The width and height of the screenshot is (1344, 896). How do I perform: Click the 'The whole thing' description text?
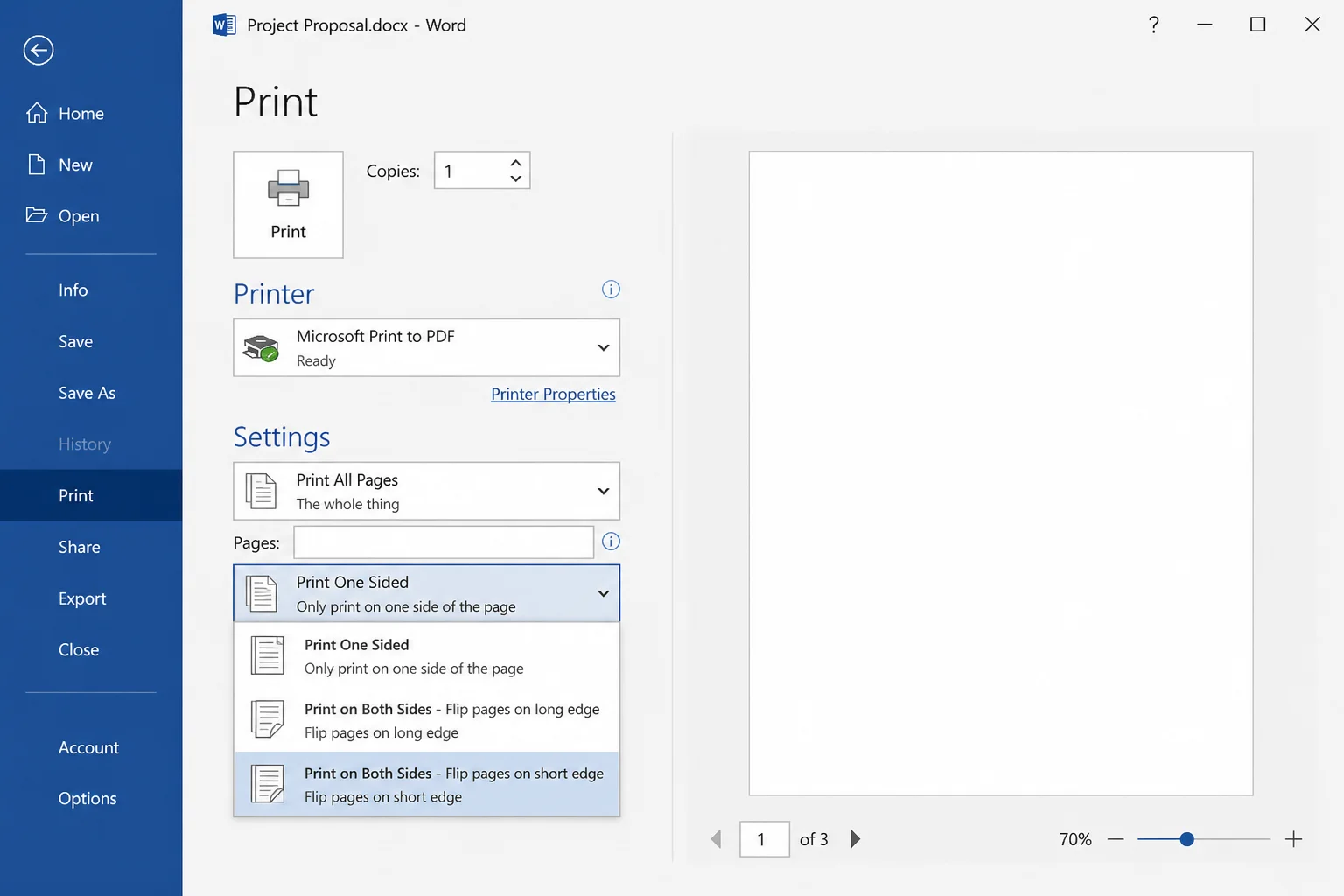point(347,504)
